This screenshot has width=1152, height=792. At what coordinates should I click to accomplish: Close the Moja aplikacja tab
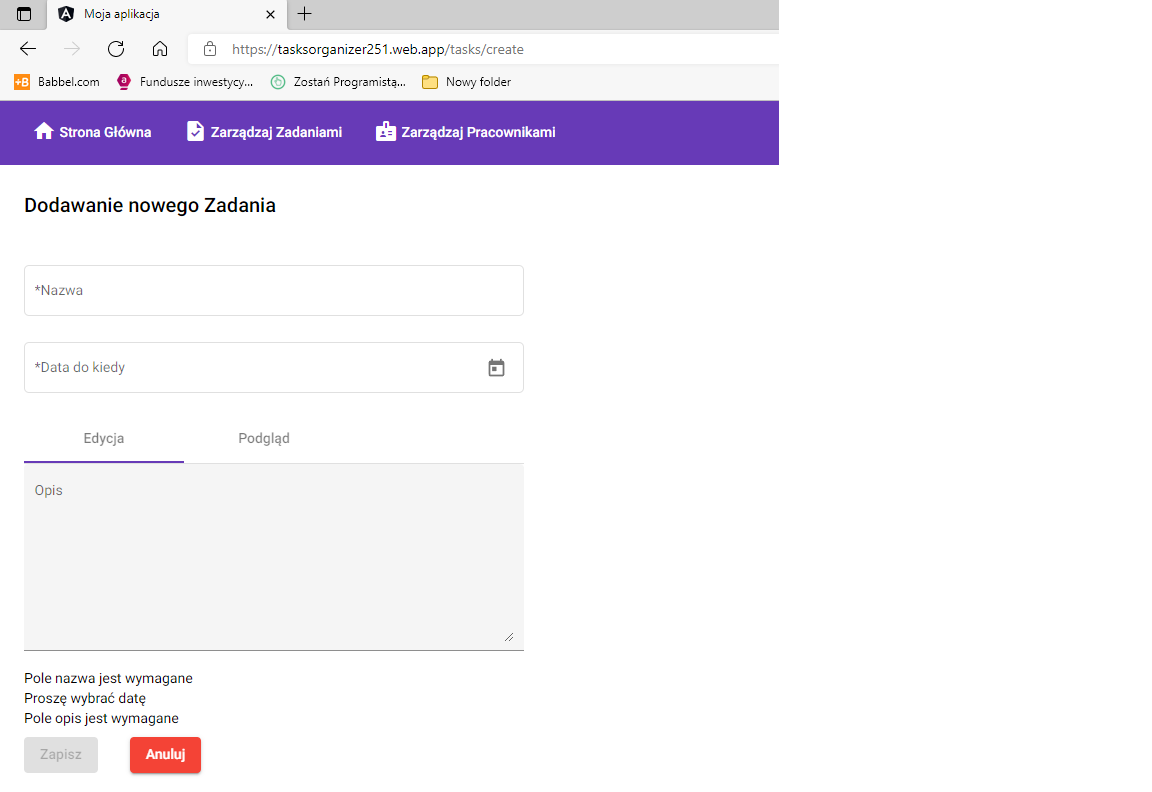click(x=270, y=14)
